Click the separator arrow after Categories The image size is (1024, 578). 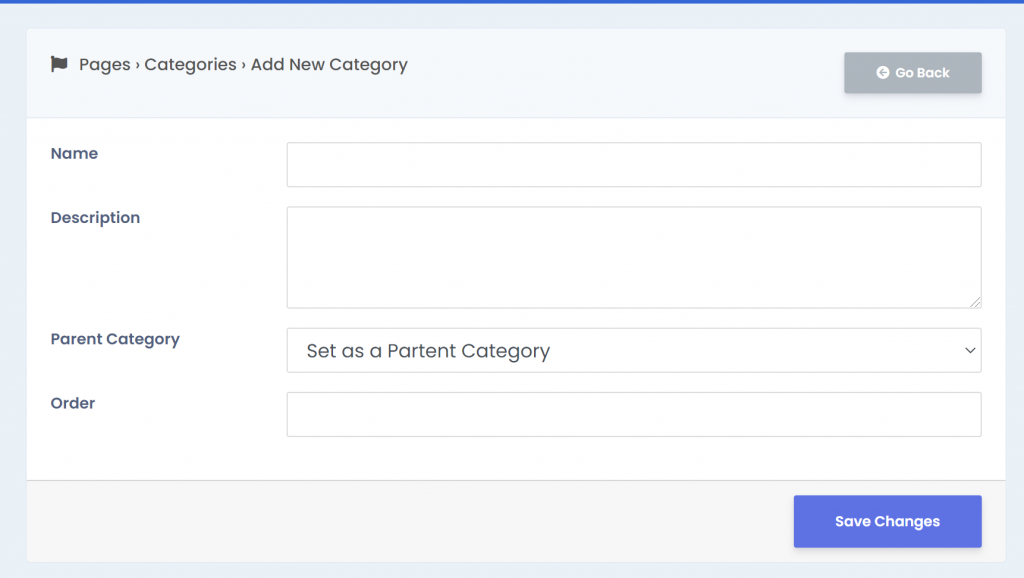coord(244,65)
